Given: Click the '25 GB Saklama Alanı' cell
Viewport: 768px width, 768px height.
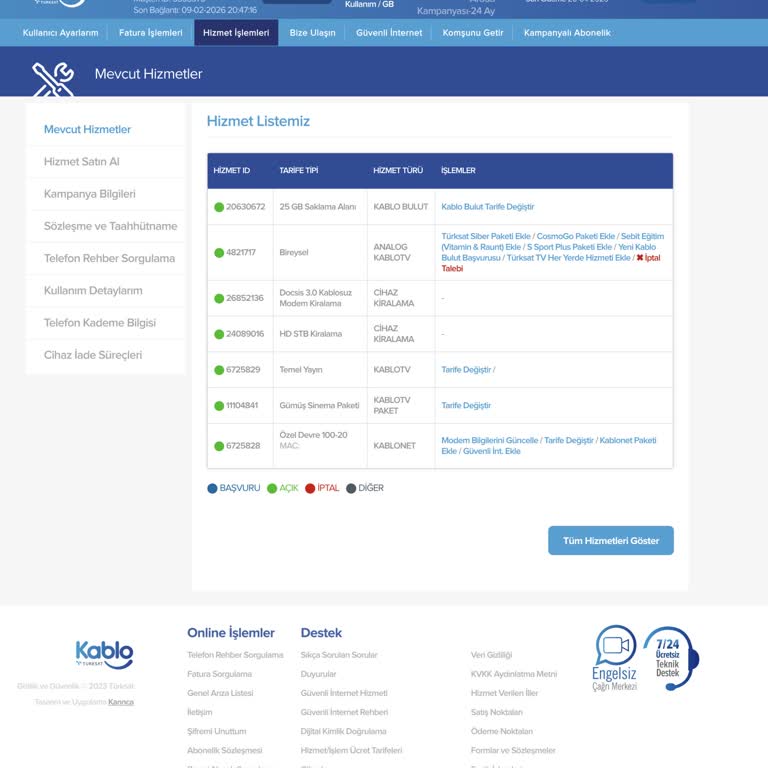Looking at the screenshot, I should (318, 207).
